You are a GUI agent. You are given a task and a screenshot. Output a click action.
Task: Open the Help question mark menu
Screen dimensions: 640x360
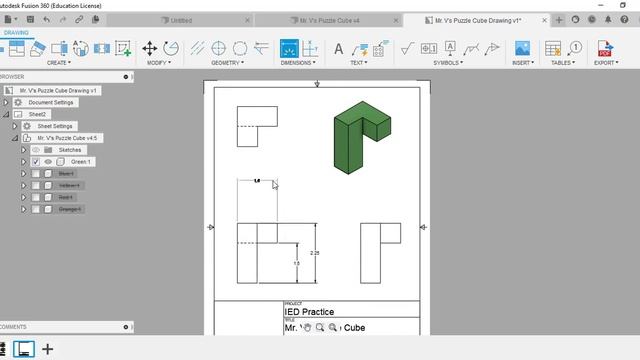tap(624, 20)
